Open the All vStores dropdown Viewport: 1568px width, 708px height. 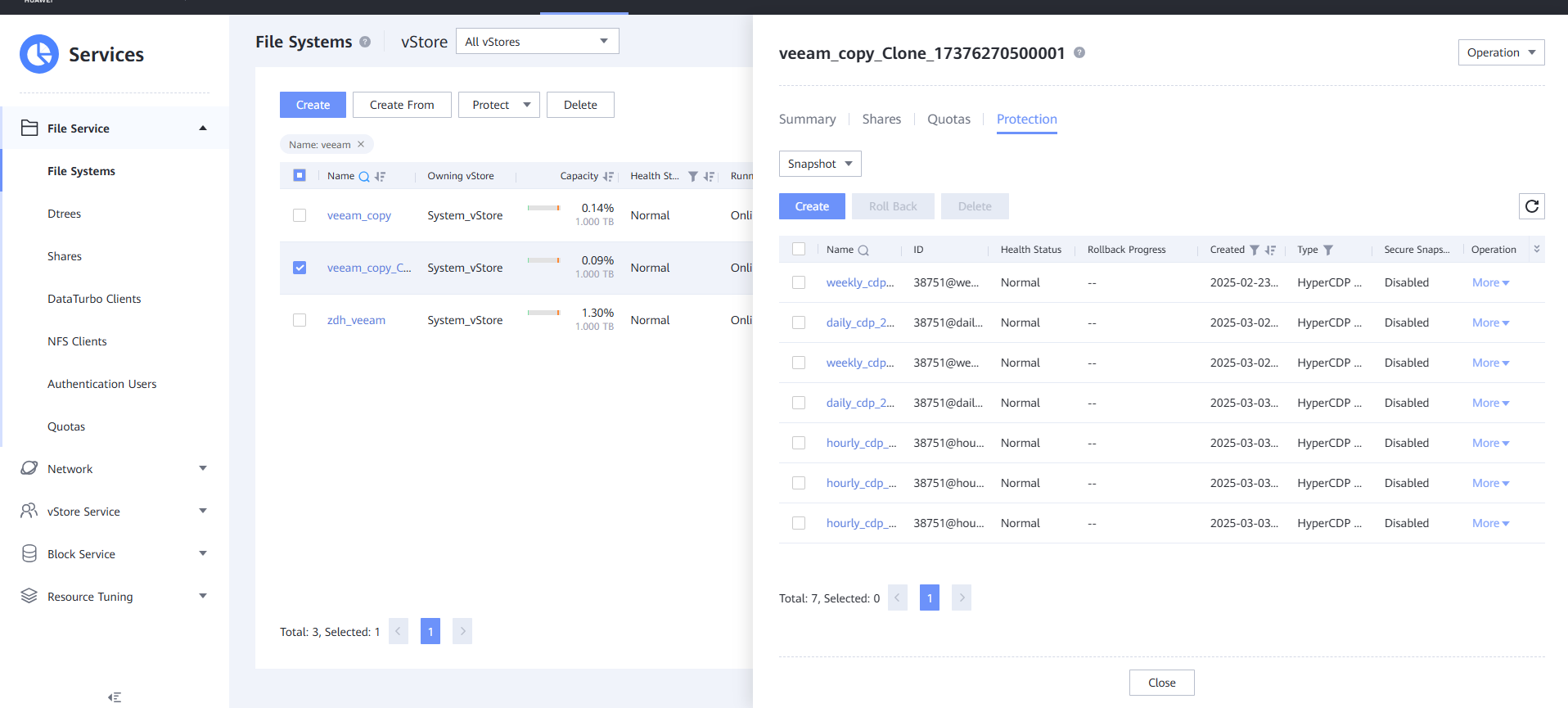[x=537, y=42]
